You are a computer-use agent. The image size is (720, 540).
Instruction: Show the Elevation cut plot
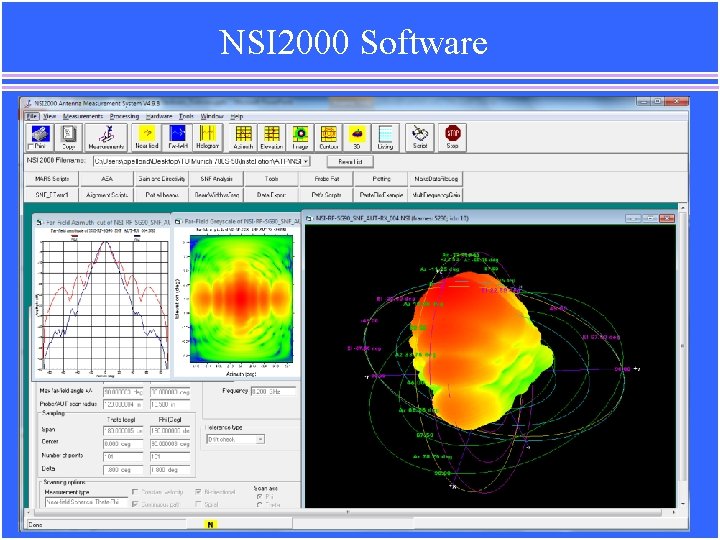point(271,137)
